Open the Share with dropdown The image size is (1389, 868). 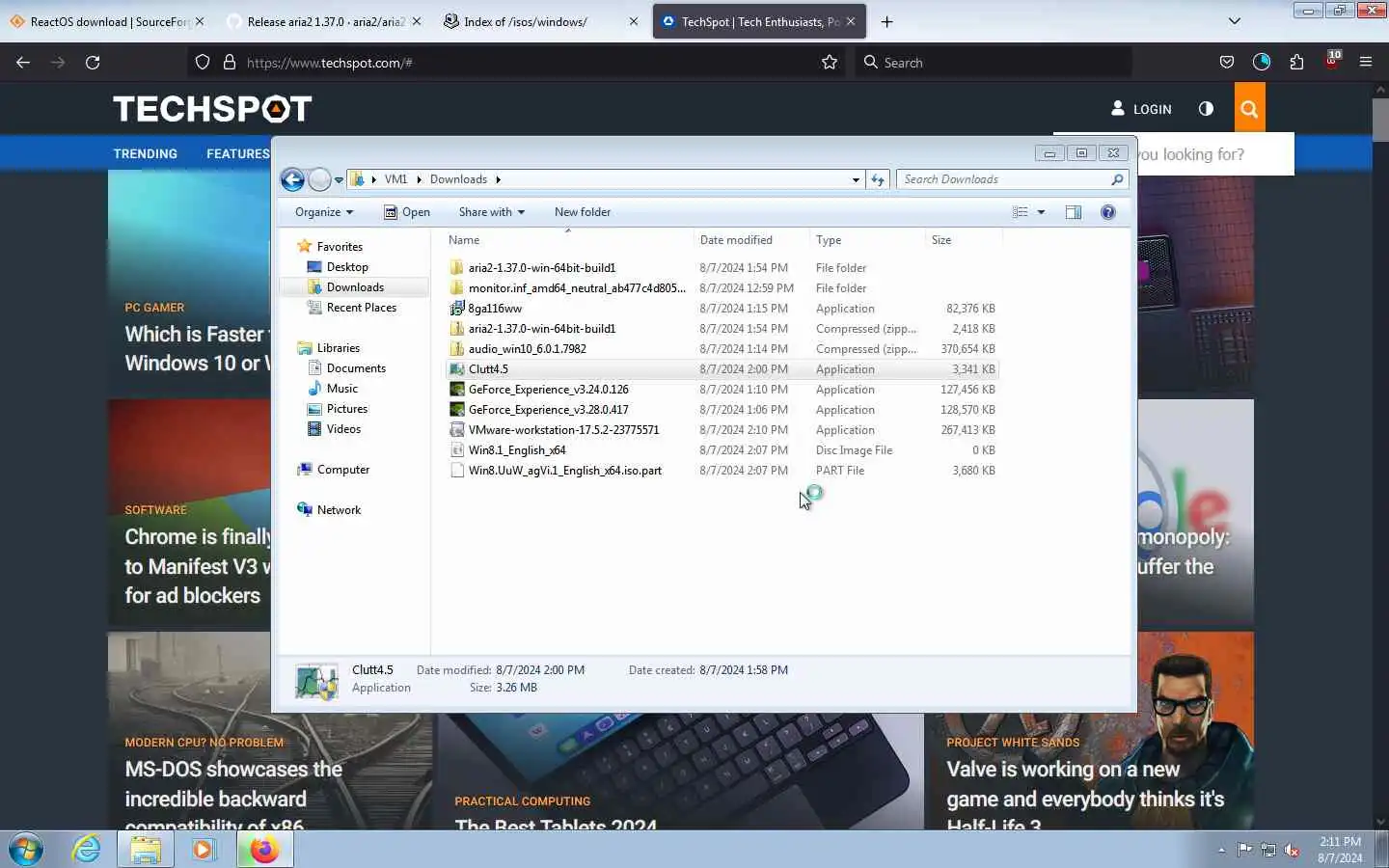(492, 212)
